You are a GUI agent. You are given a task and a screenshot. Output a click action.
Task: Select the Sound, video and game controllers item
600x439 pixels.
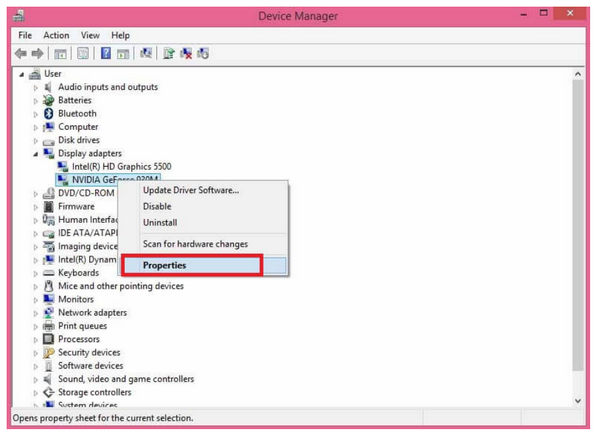(x=126, y=379)
